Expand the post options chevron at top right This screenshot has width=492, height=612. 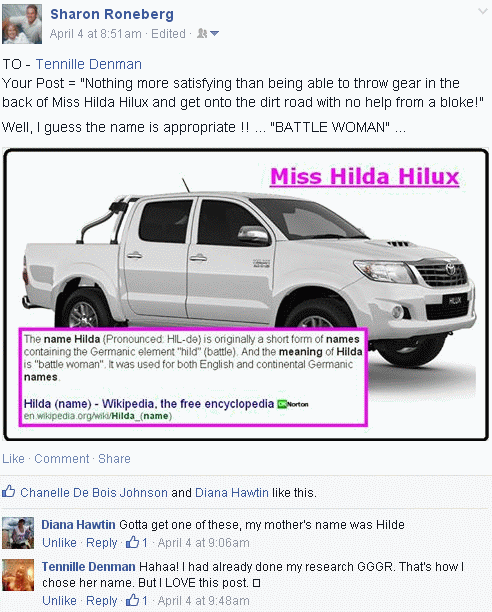(x=483, y=12)
